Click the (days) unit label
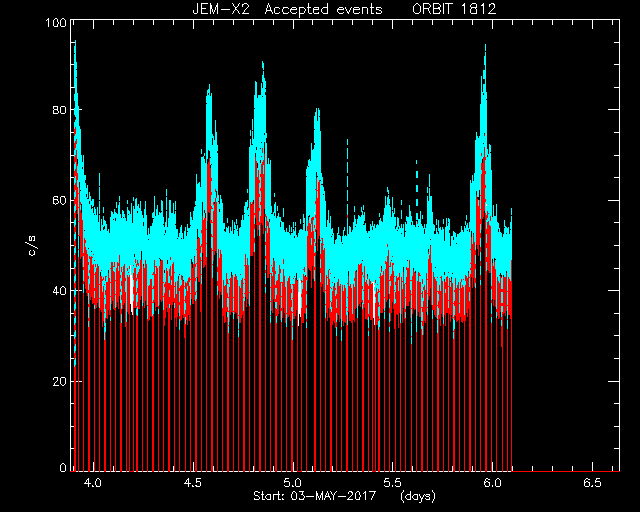This screenshot has width=640, height=512. coord(418,496)
